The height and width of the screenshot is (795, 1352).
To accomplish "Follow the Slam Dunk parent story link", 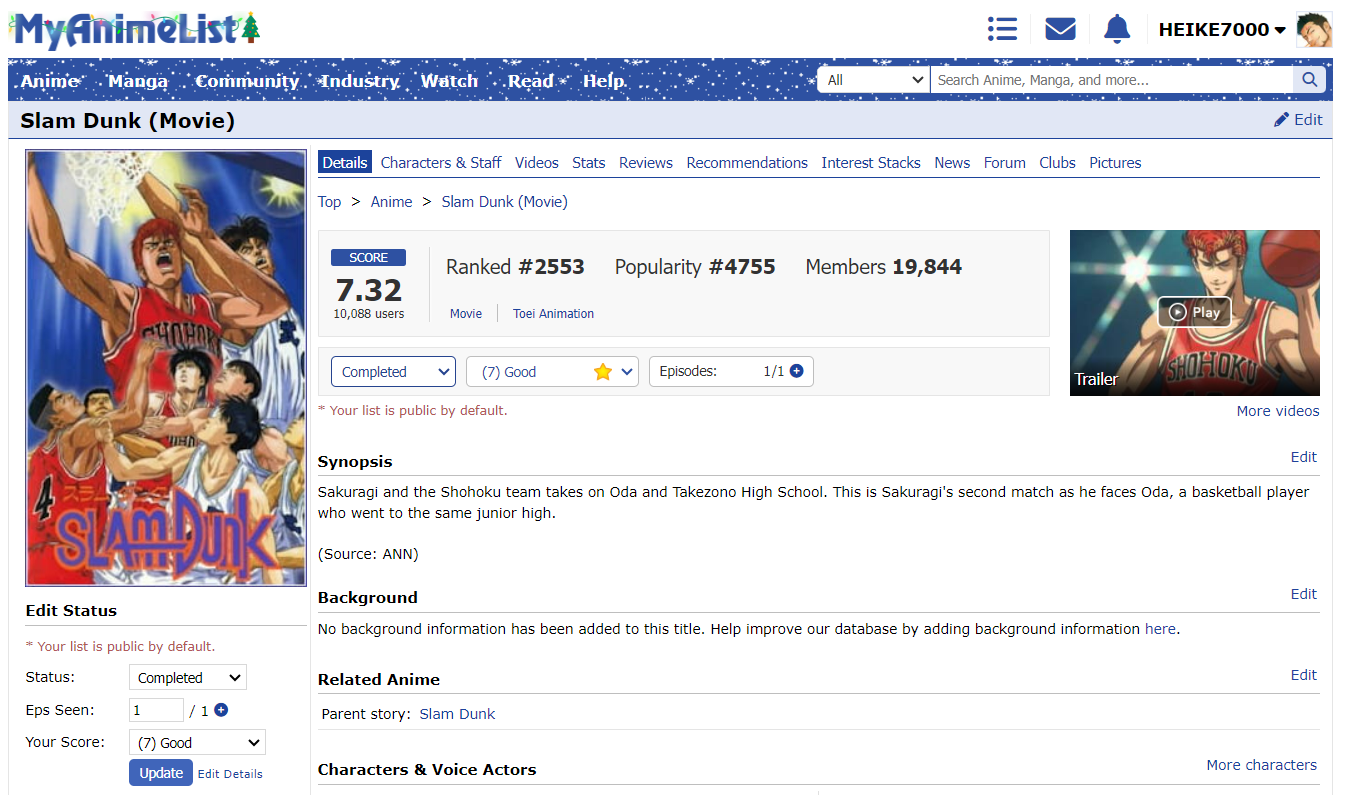I will point(457,714).
